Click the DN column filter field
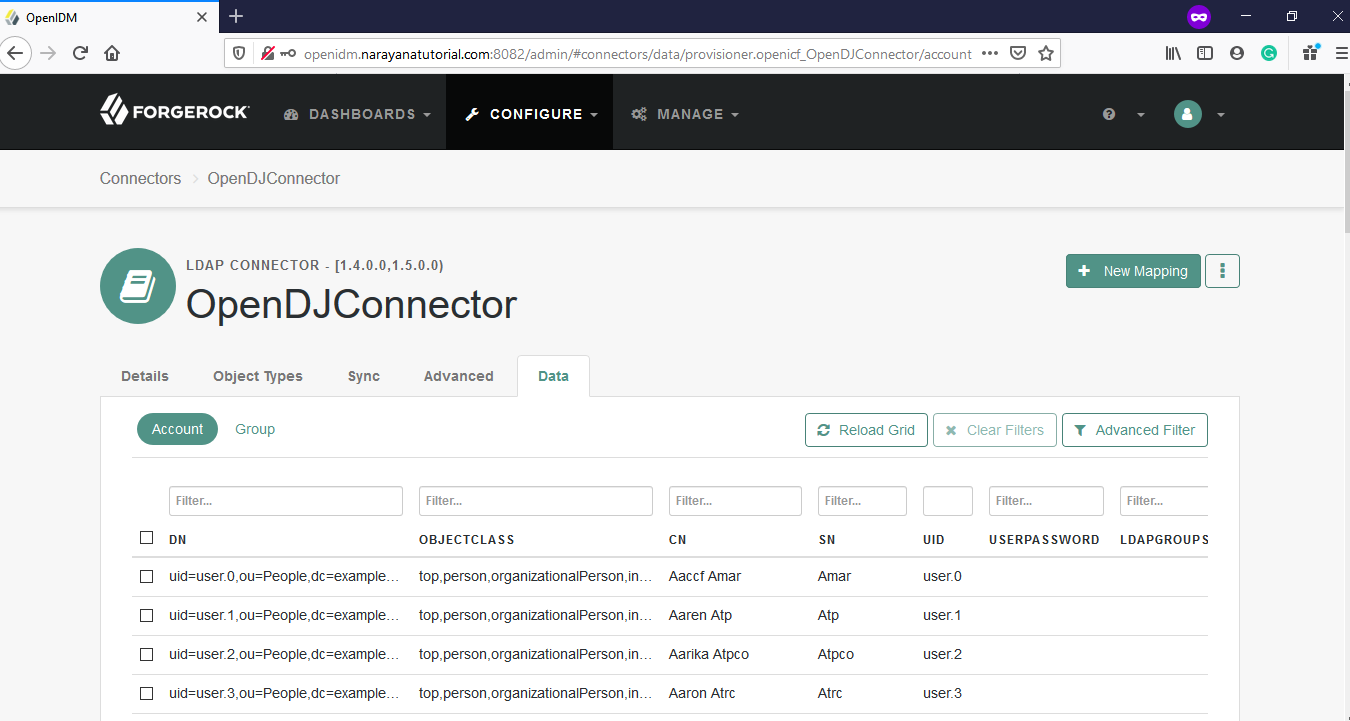This screenshot has width=1350, height=721. pyautogui.click(x=286, y=501)
